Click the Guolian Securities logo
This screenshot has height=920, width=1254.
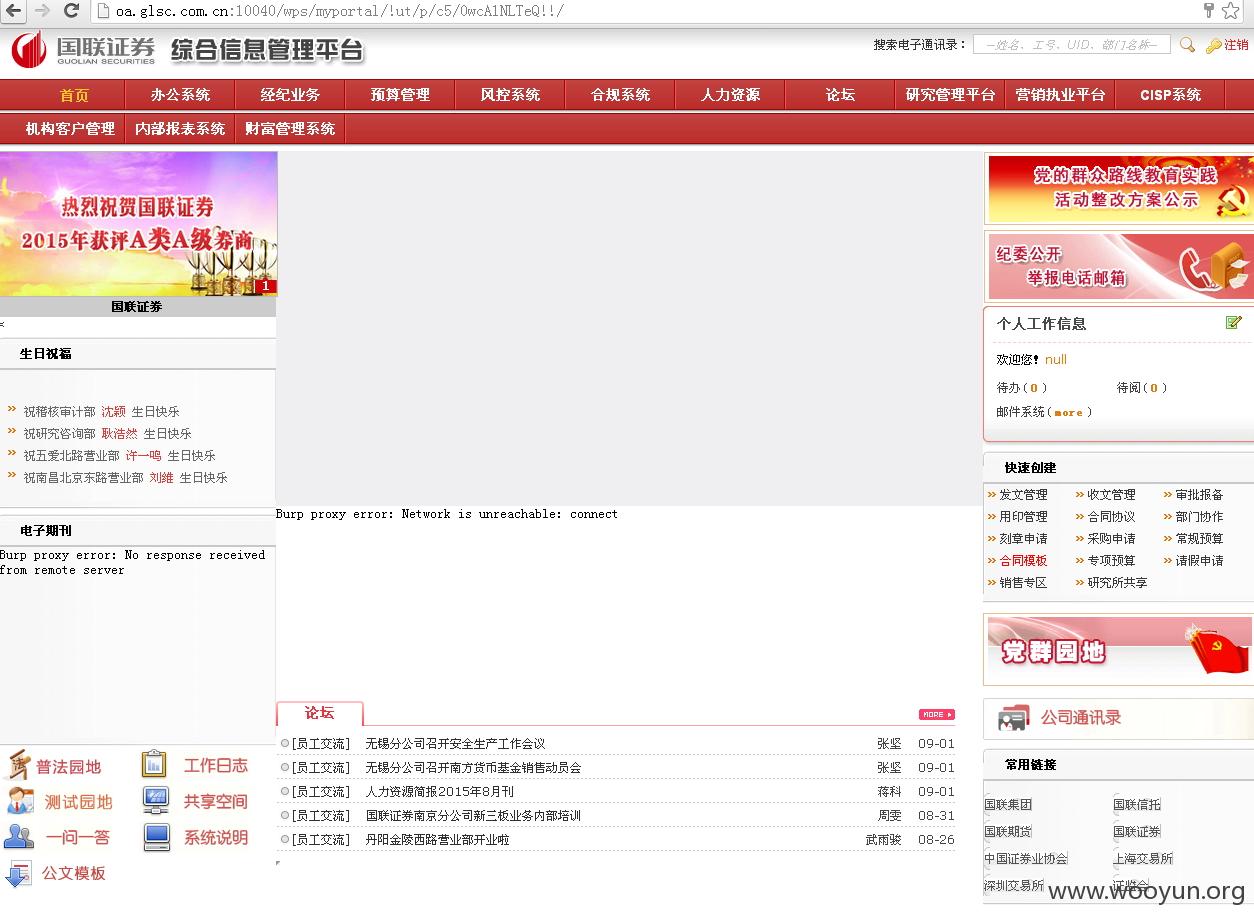[84, 49]
